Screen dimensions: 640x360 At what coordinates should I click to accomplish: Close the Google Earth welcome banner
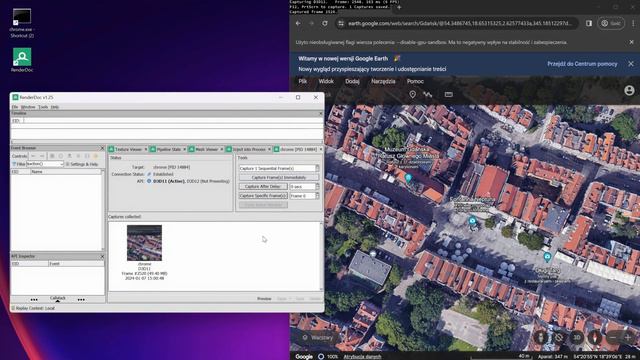(x=631, y=64)
